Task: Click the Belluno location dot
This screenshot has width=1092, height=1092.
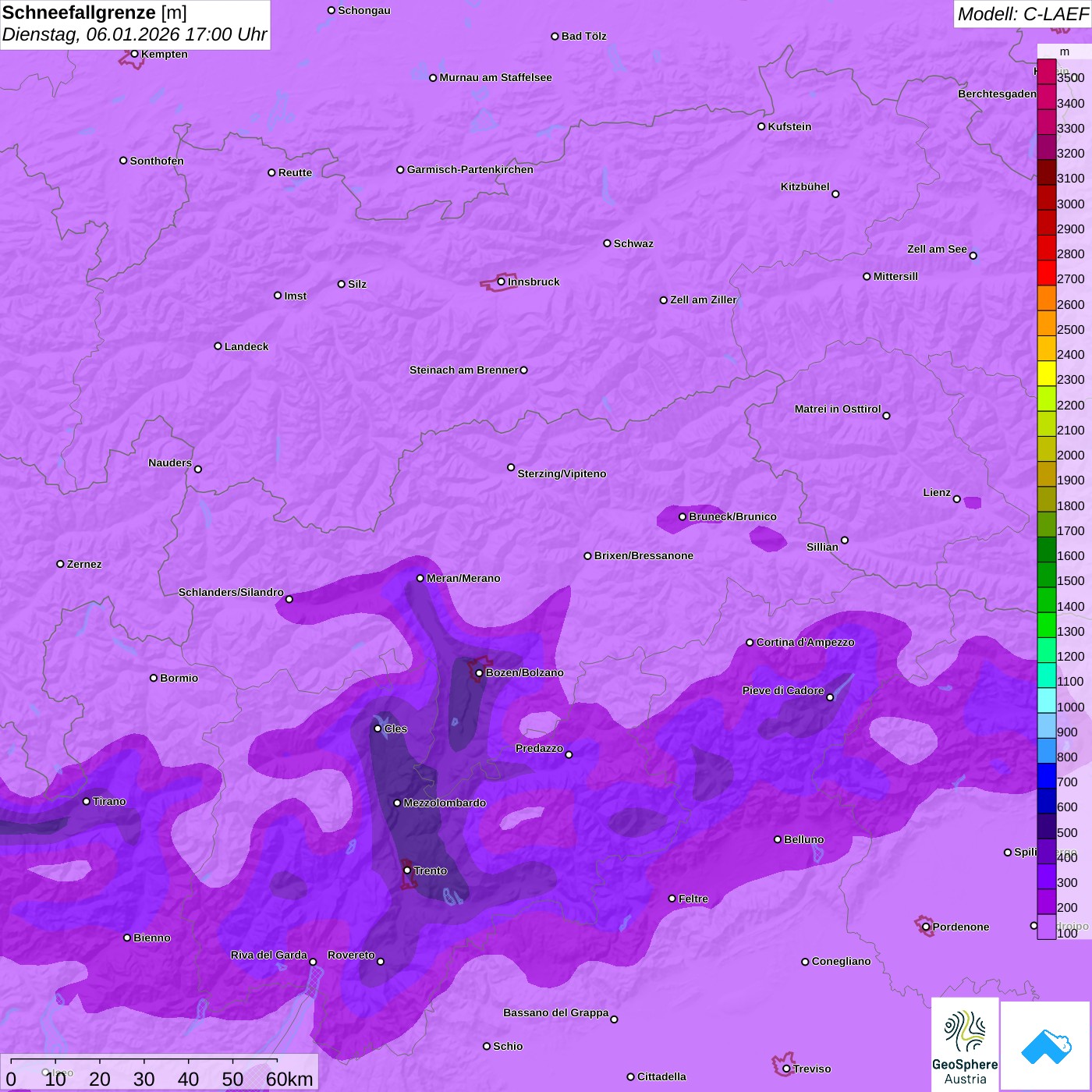Action: (x=778, y=839)
